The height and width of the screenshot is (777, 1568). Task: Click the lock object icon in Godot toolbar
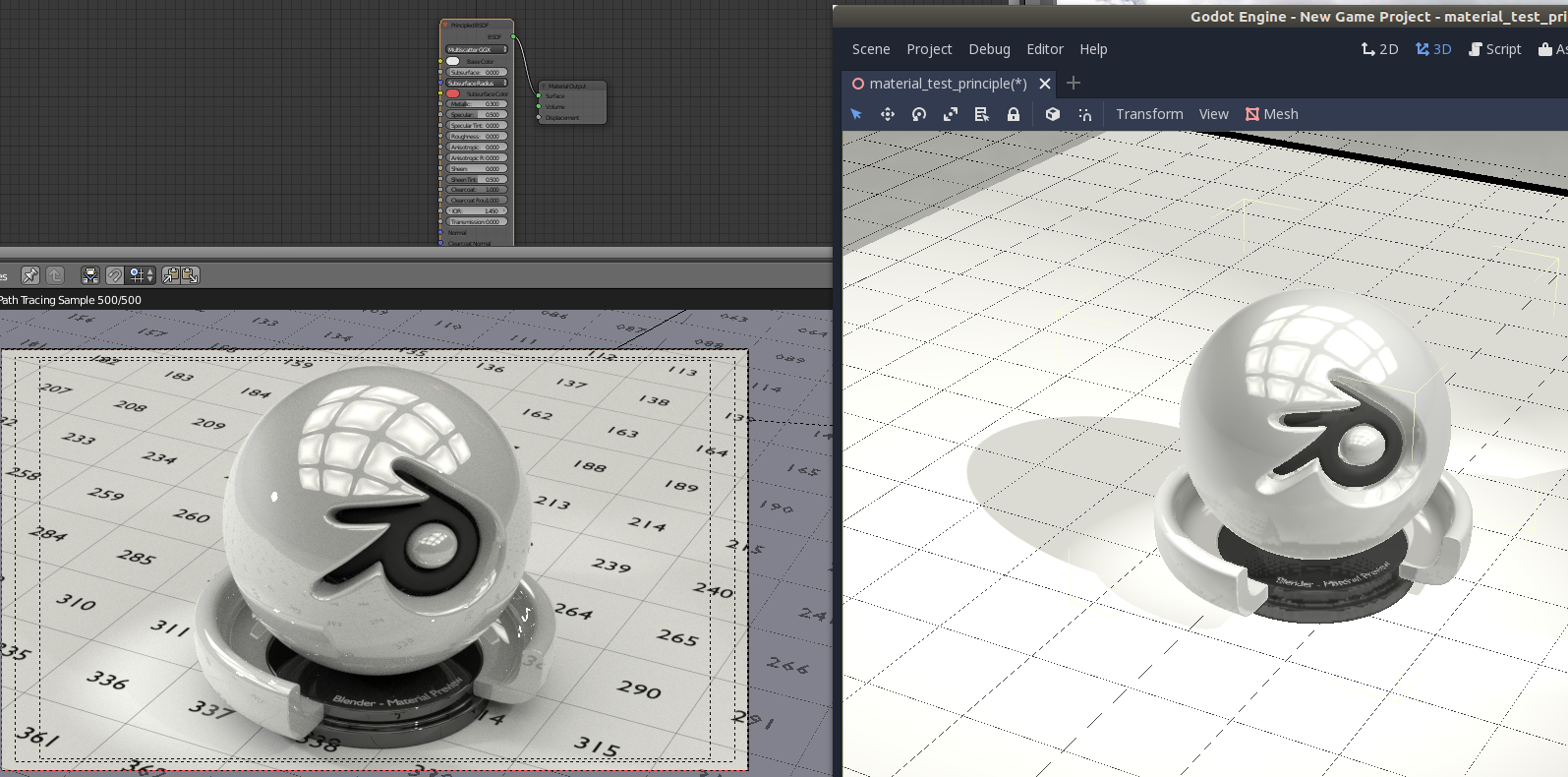pos(1014,114)
